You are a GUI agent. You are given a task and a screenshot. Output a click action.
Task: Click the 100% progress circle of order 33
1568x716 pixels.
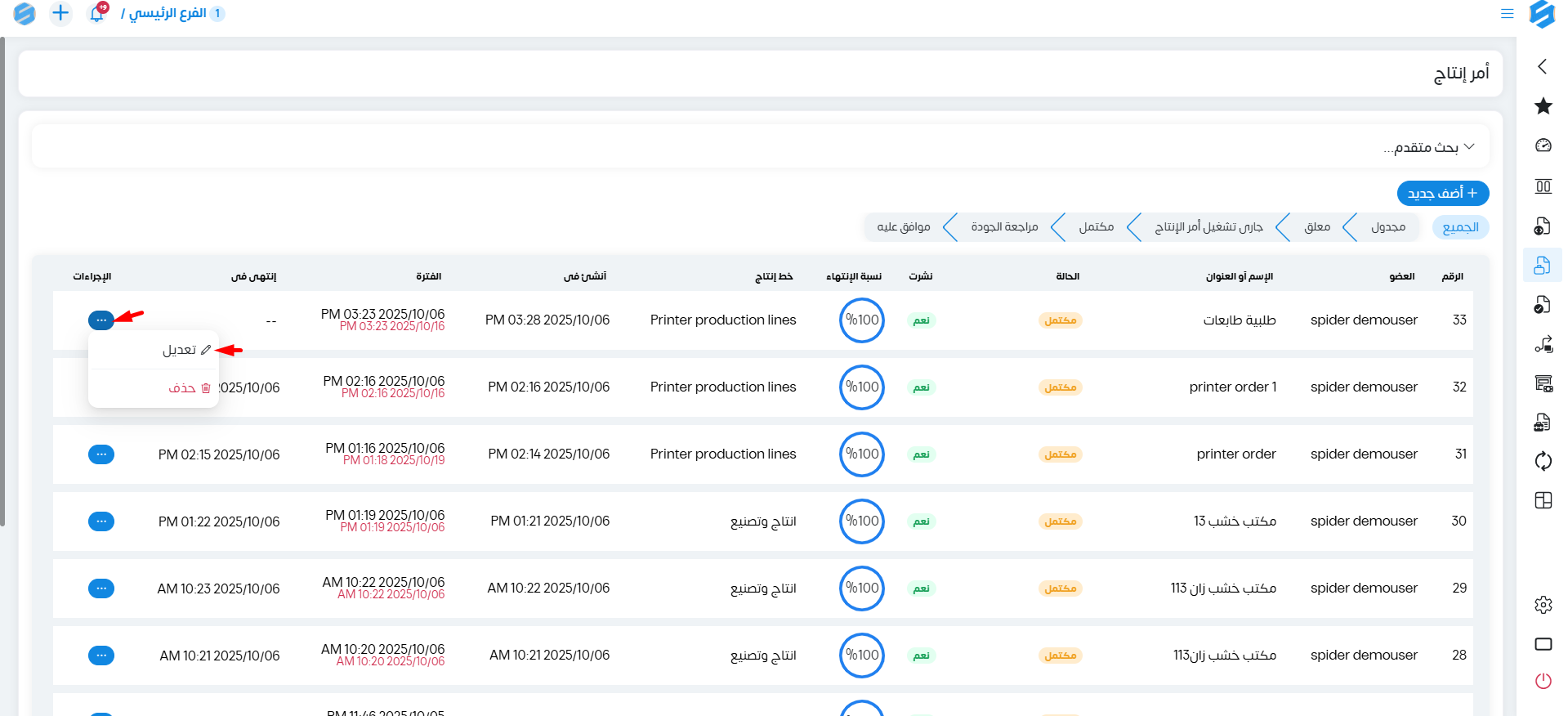(861, 320)
